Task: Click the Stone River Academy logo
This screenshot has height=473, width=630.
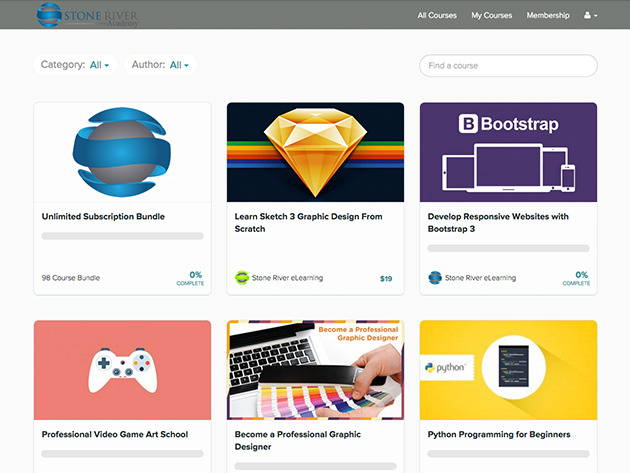Action: point(87,15)
